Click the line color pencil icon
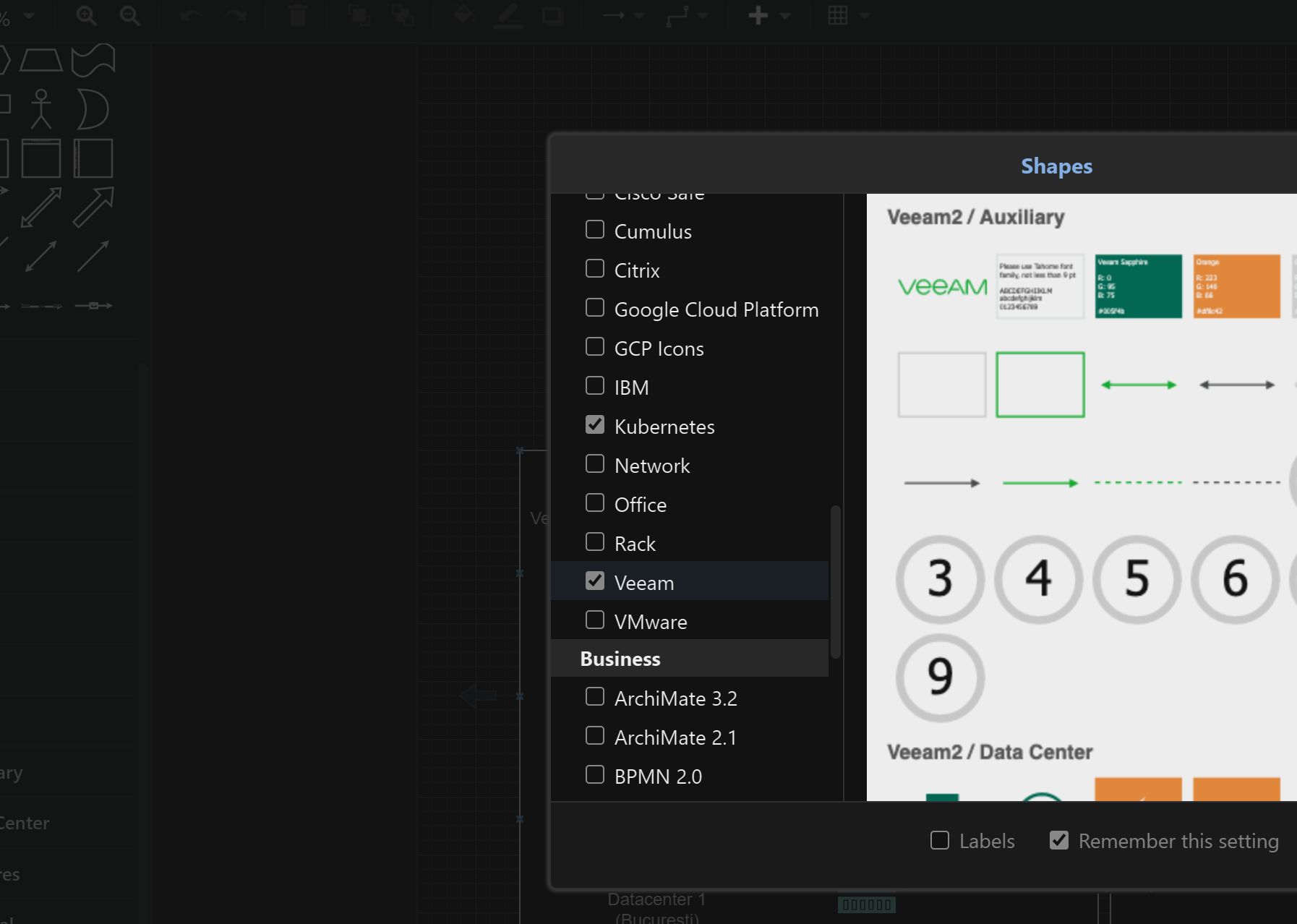This screenshot has width=1297, height=924. 508,16
